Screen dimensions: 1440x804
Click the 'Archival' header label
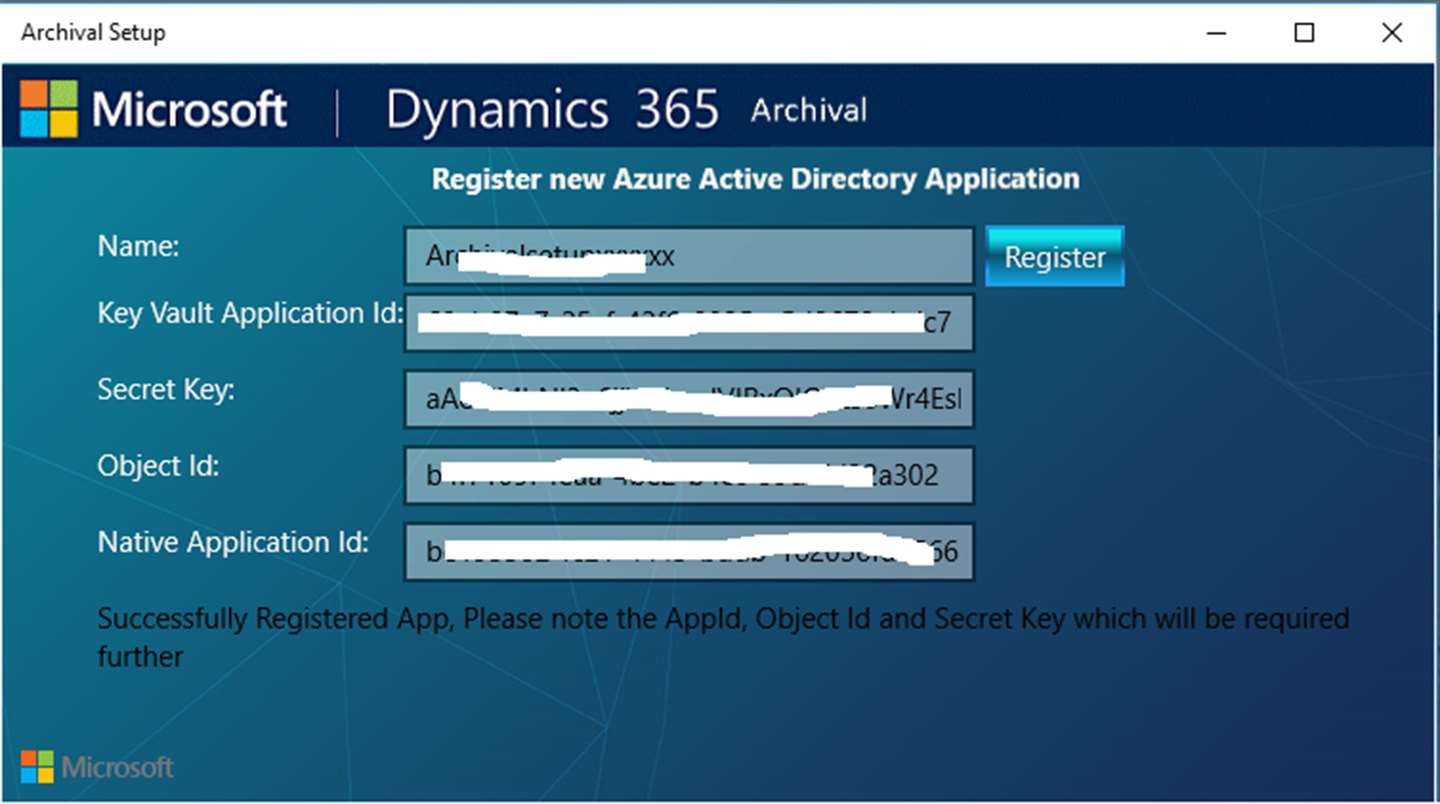point(809,109)
